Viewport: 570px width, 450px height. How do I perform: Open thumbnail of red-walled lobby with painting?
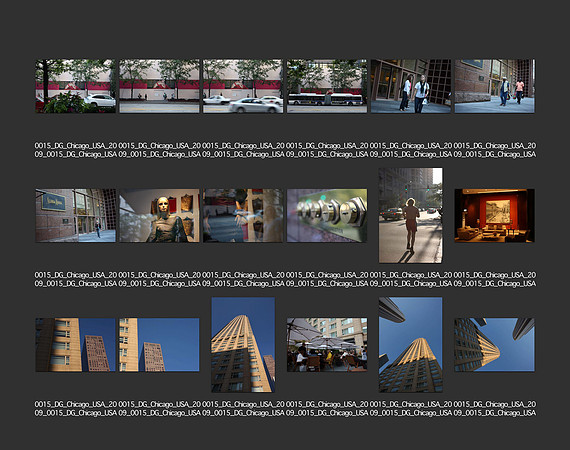(x=494, y=215)
